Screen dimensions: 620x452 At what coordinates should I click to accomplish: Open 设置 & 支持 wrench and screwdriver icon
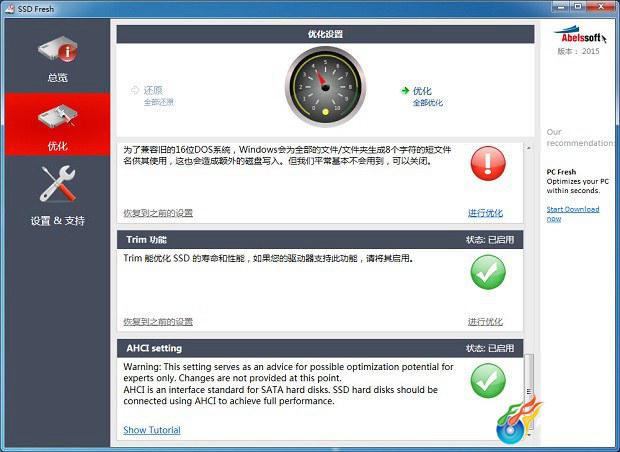click(x=58, y=184)
